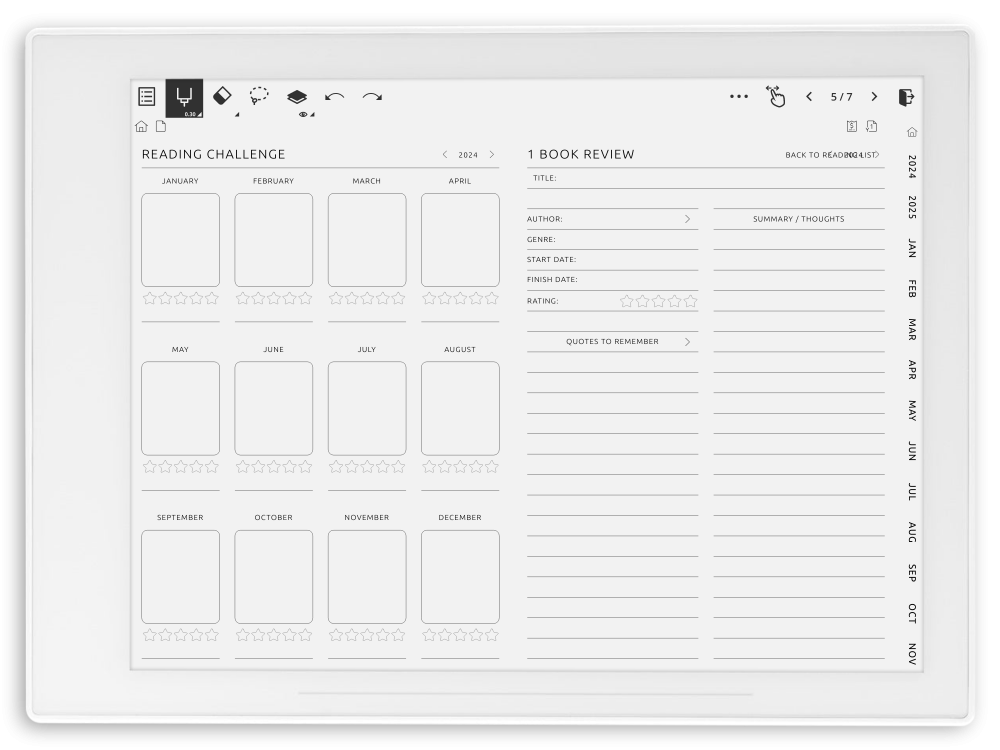
Task: Open the MAY book cover box
Action: click(180, 408)
